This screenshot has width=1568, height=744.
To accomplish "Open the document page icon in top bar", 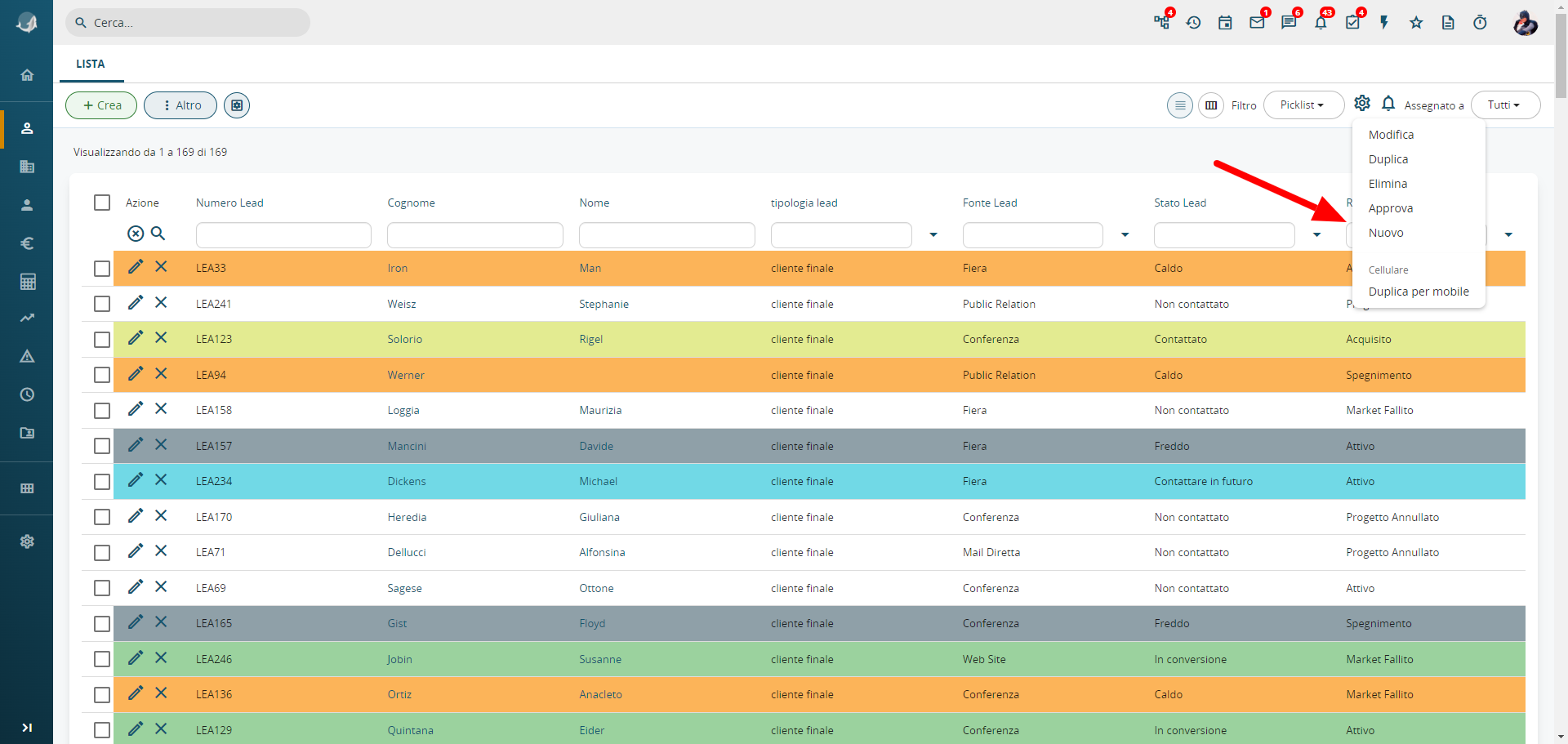I will pos(1448,23).
